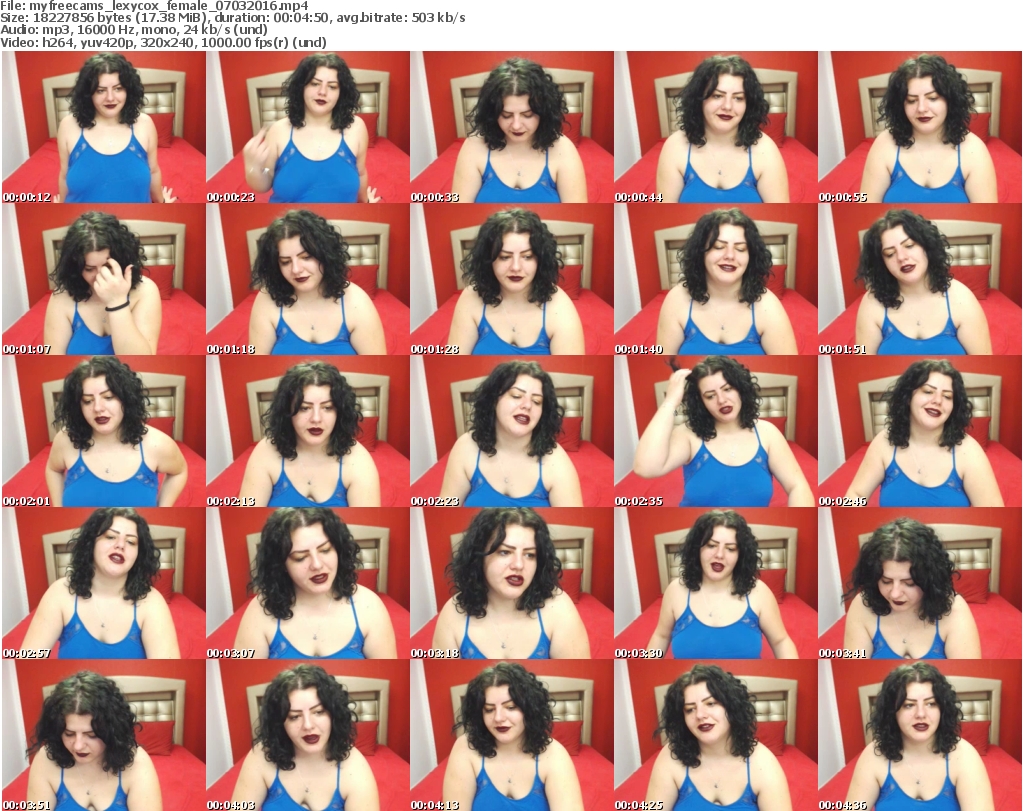Image resolution: width=1024 pixels, height=811 pixels.
Task: Open the frame at timestamp 00:01:18
Action: 308,279
